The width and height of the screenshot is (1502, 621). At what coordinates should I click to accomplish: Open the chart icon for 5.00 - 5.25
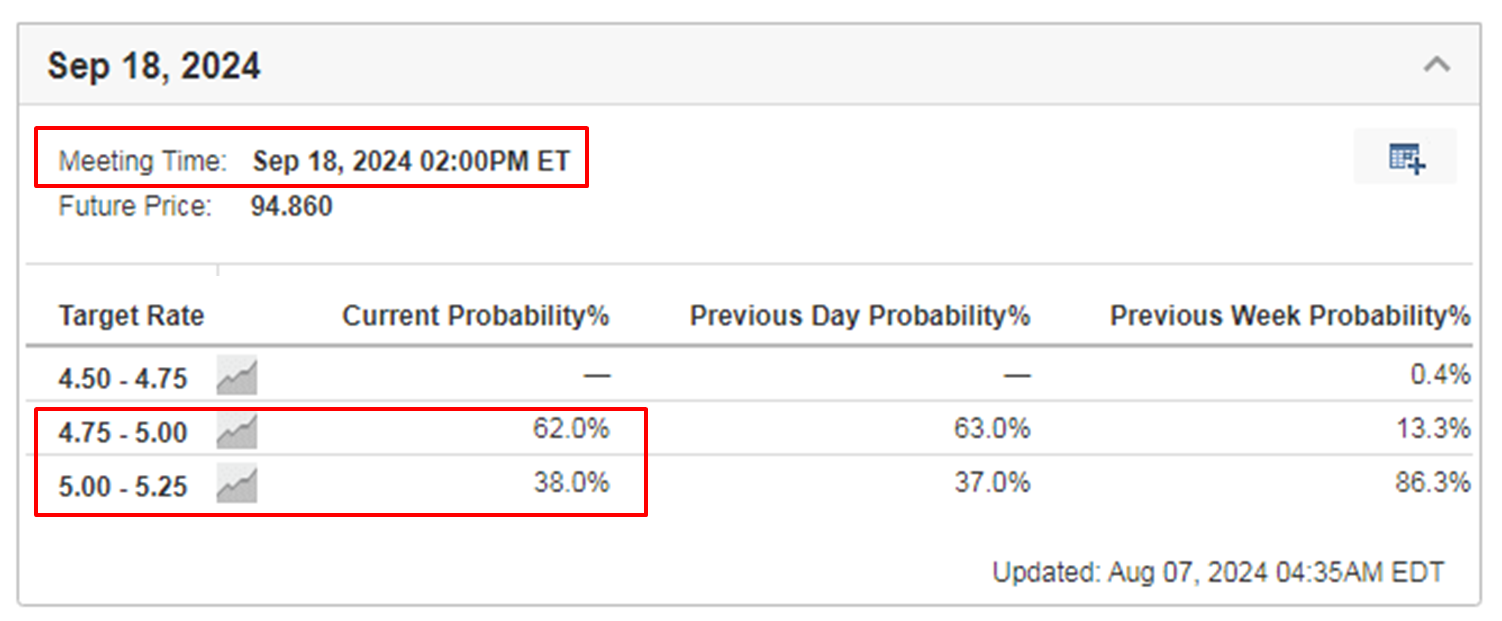237,484
